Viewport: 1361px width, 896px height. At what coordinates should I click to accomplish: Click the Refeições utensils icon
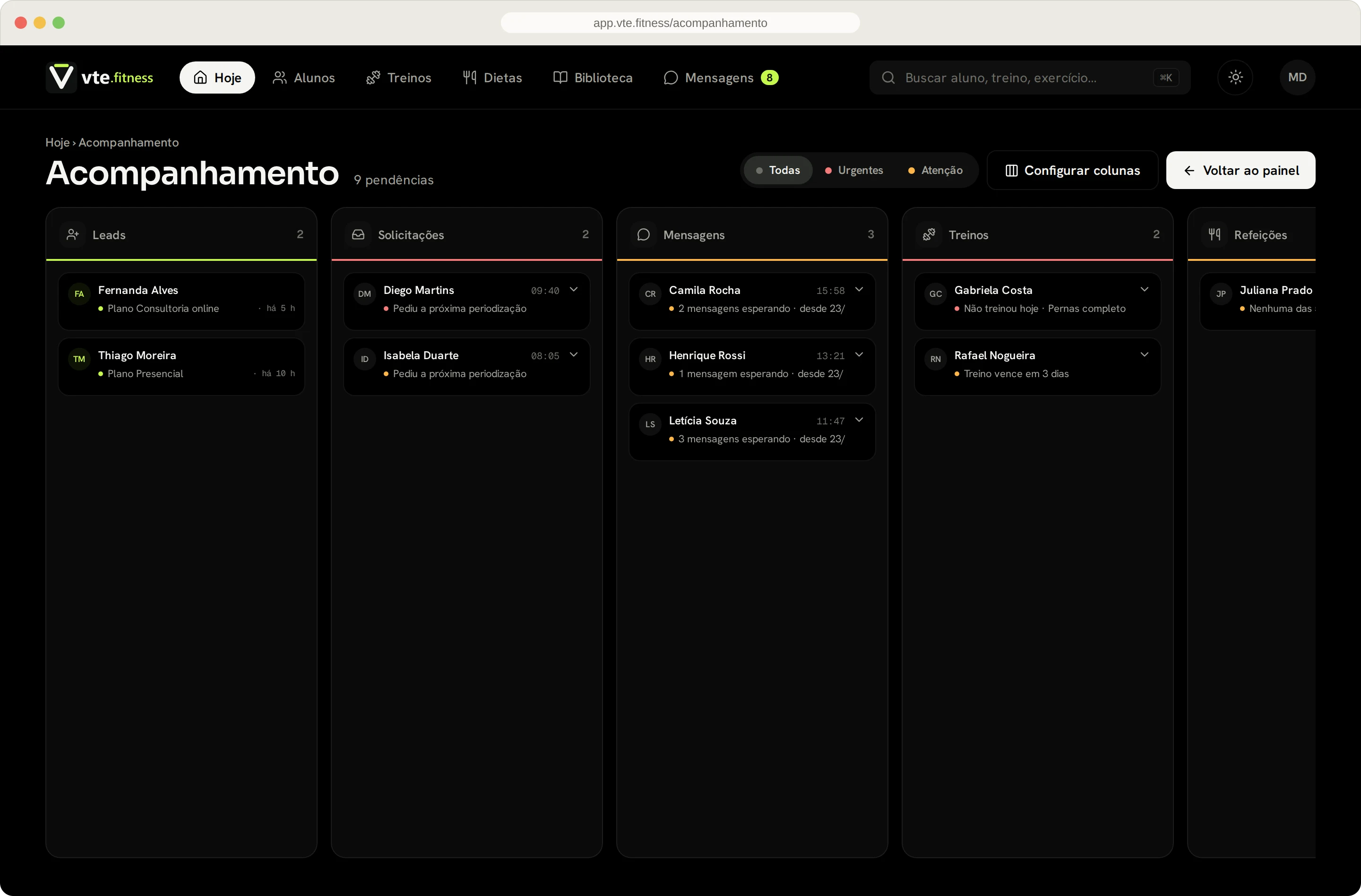pyautogui.click(x=1214, y=234)
